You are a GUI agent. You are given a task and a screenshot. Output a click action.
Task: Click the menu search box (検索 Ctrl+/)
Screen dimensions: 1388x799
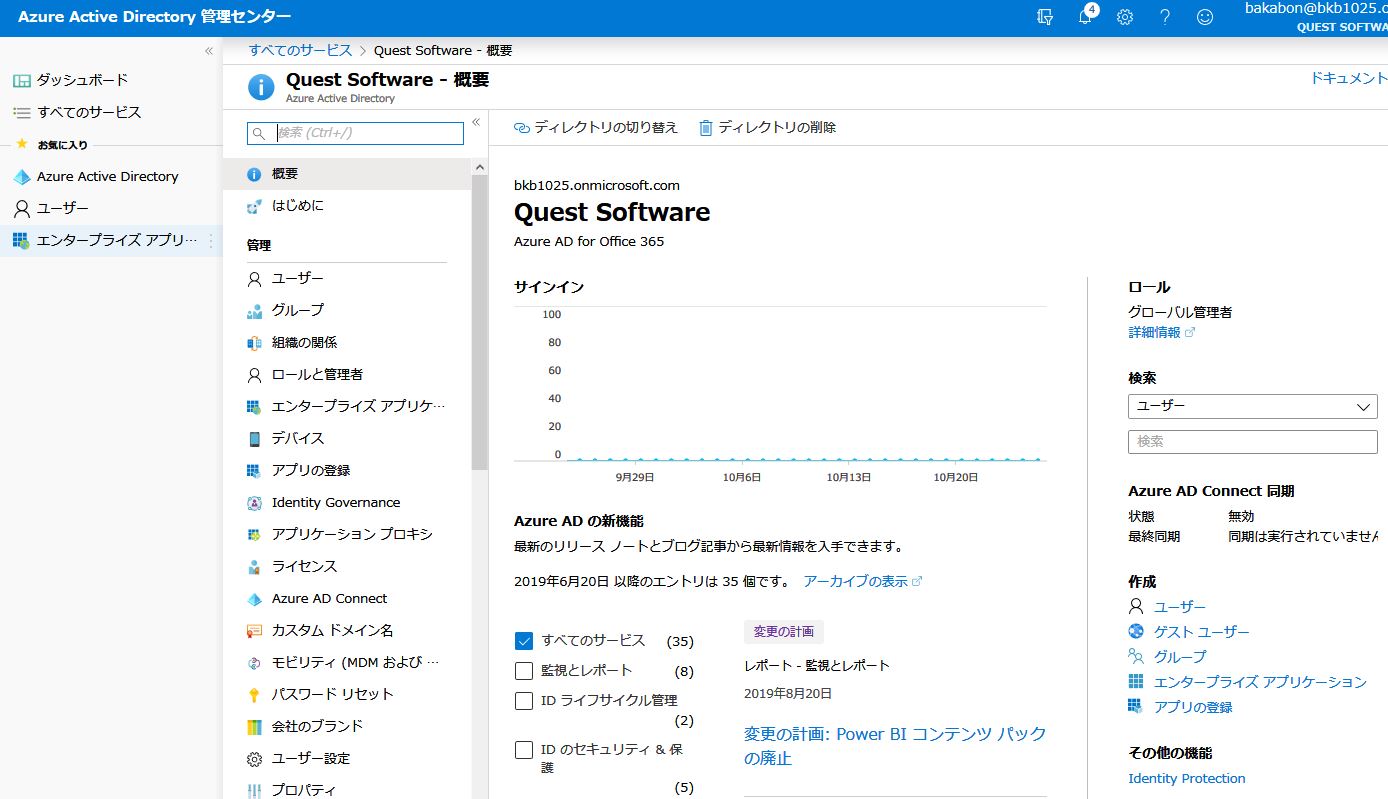pyautogui.click(x=356, y=133)
